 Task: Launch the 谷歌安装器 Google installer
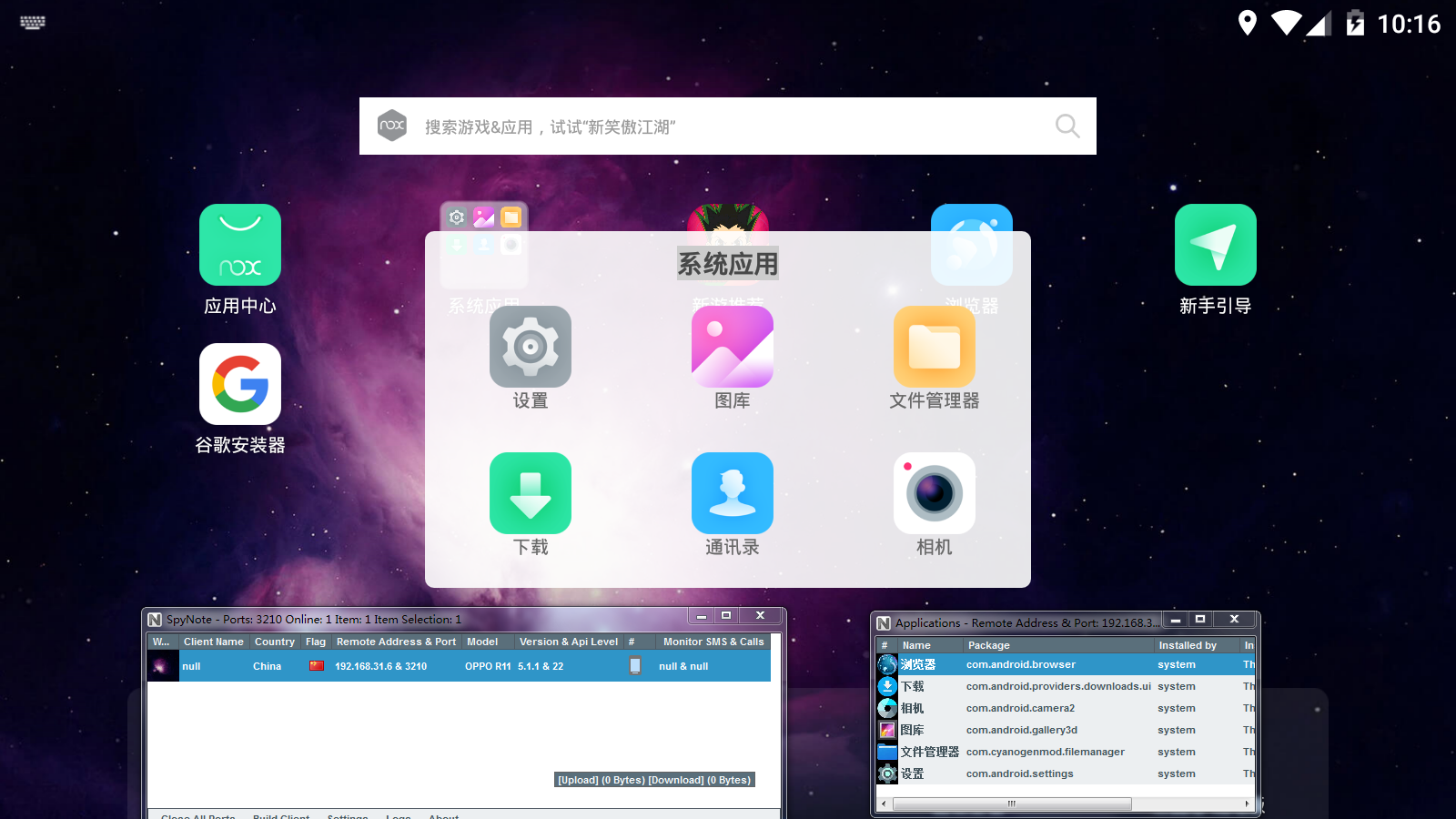240,384
